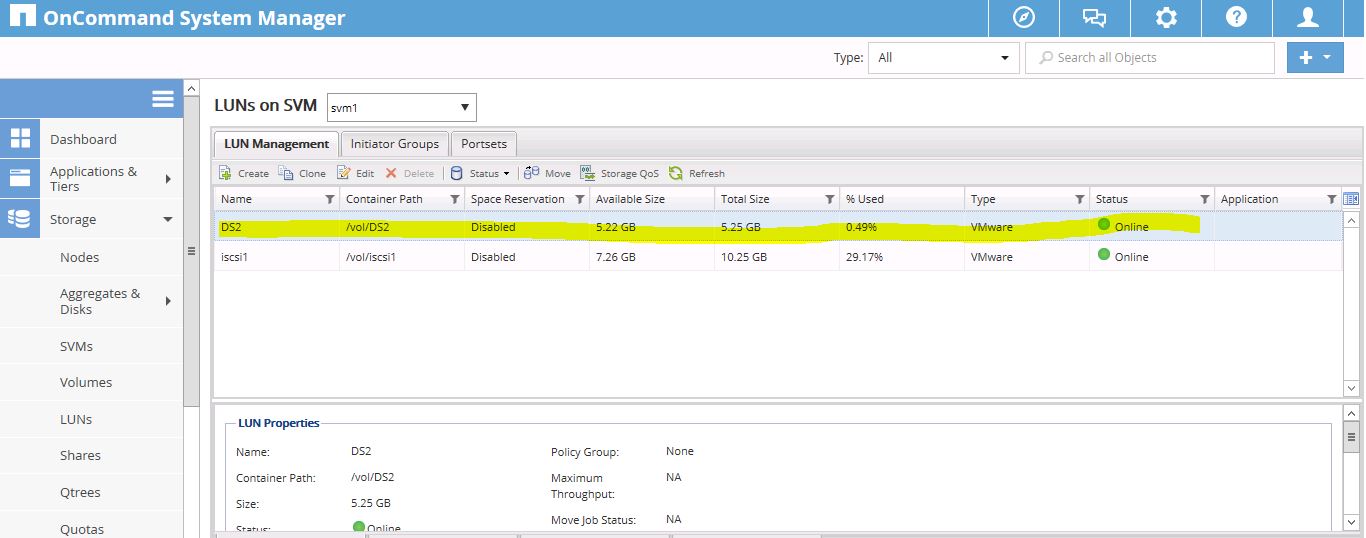Clone the selected LUN
This screenshot has height=538, width=1366.
302,173
